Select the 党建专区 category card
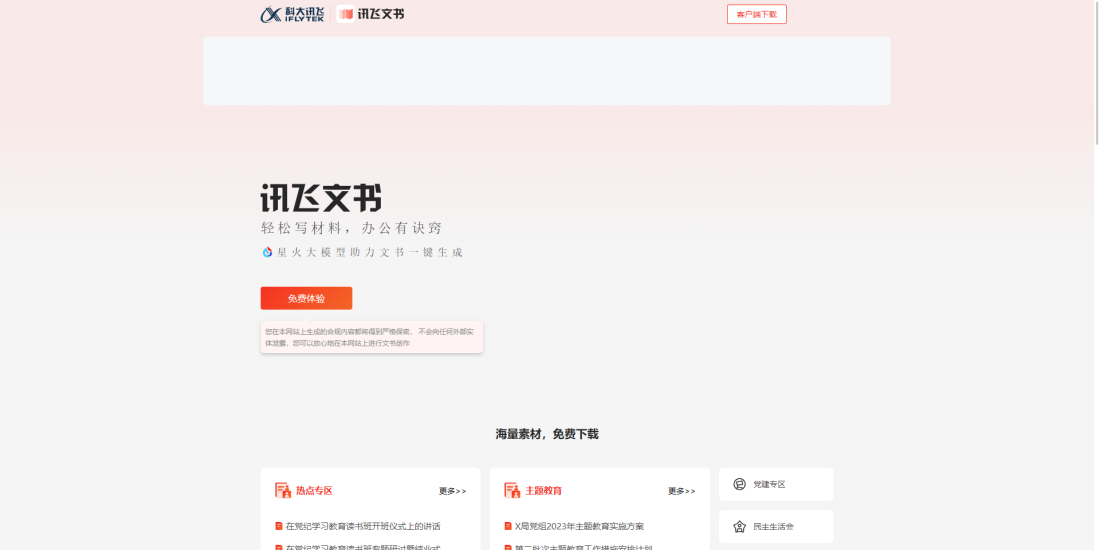This screenshot has height=550, width=1100. click(x=776, y=484)
